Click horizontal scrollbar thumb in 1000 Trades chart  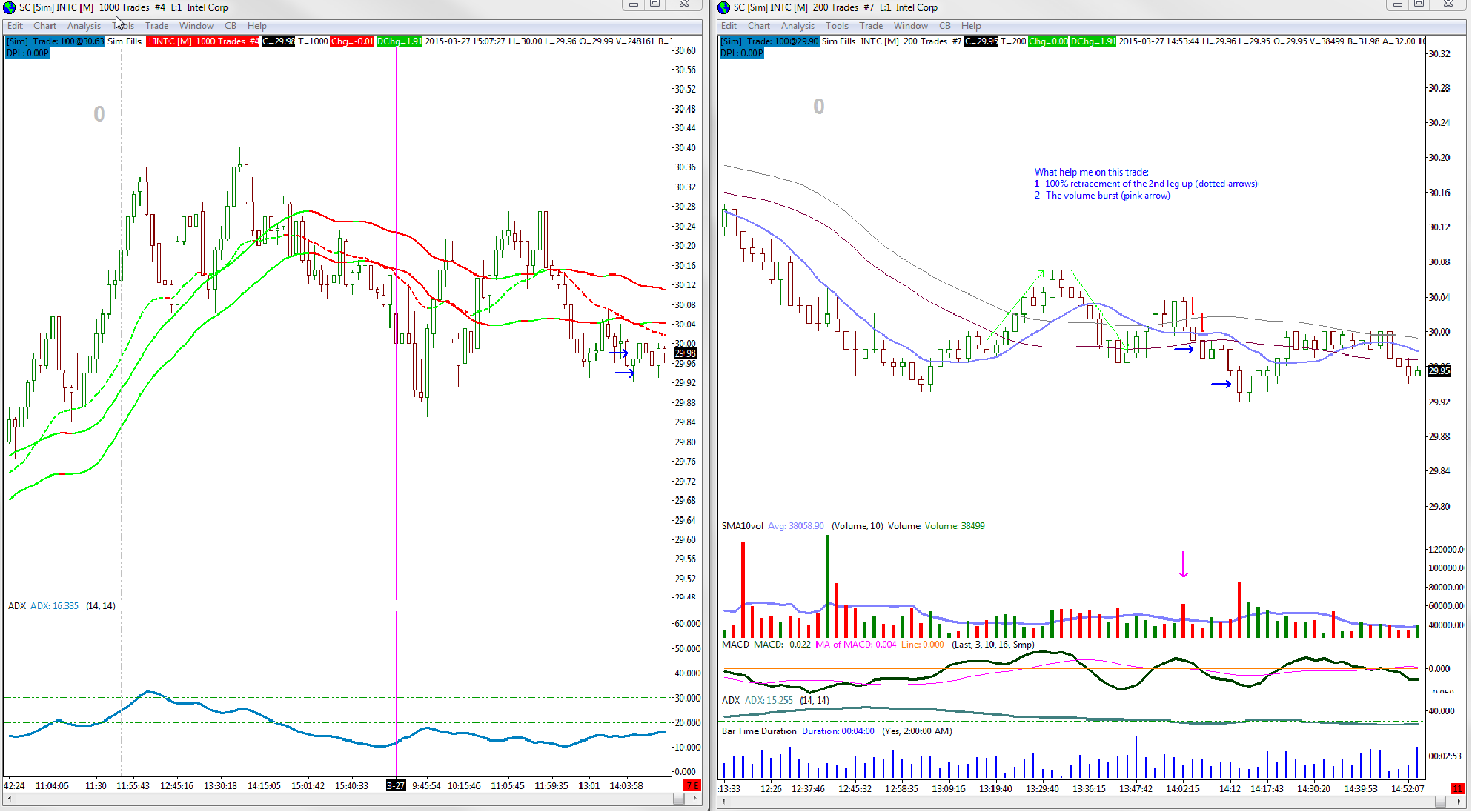pyautogui.click(x=678, y=799)
